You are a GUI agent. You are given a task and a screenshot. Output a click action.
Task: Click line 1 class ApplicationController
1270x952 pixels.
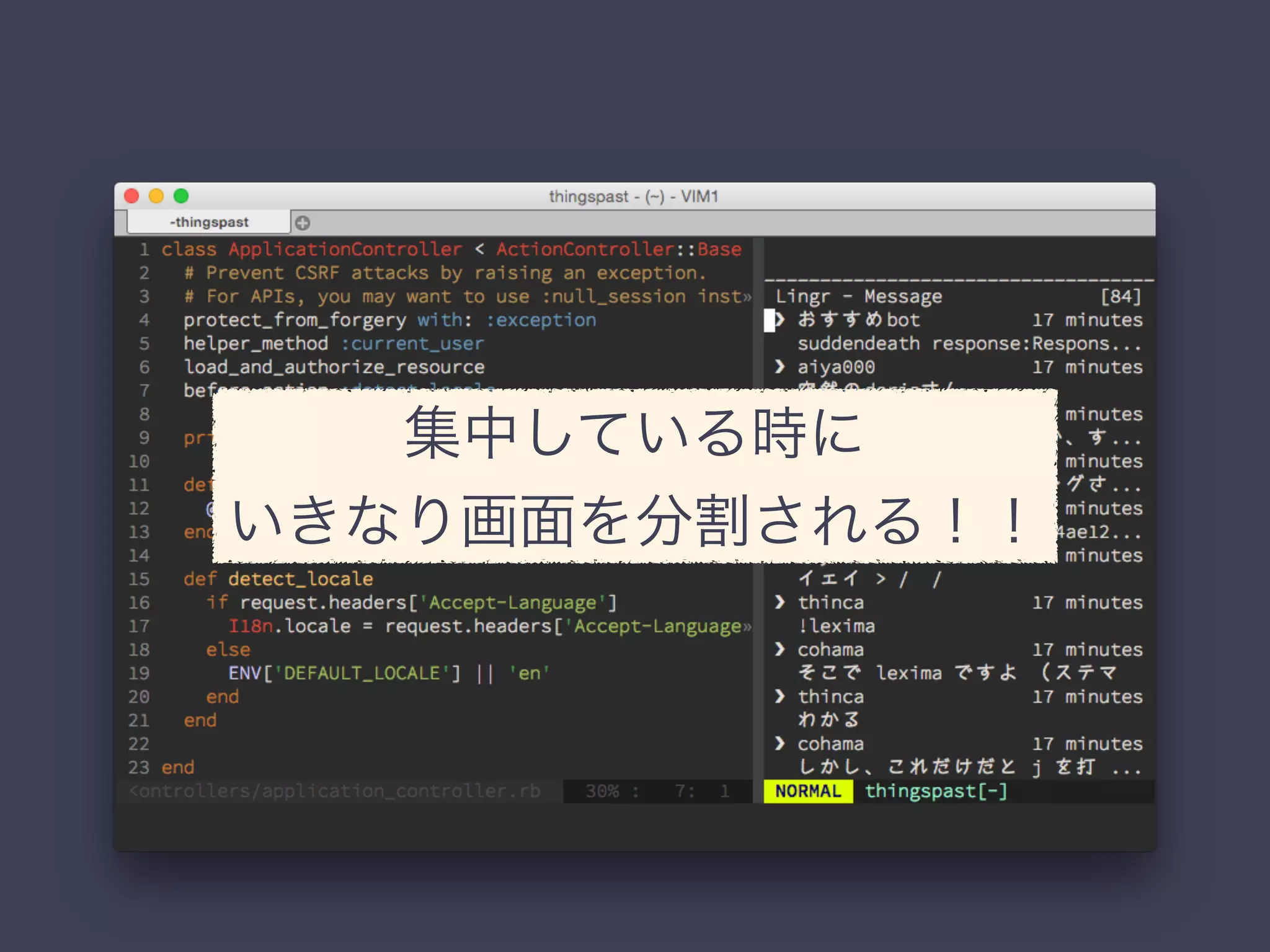pyautogui.click(x=451, y=249)
